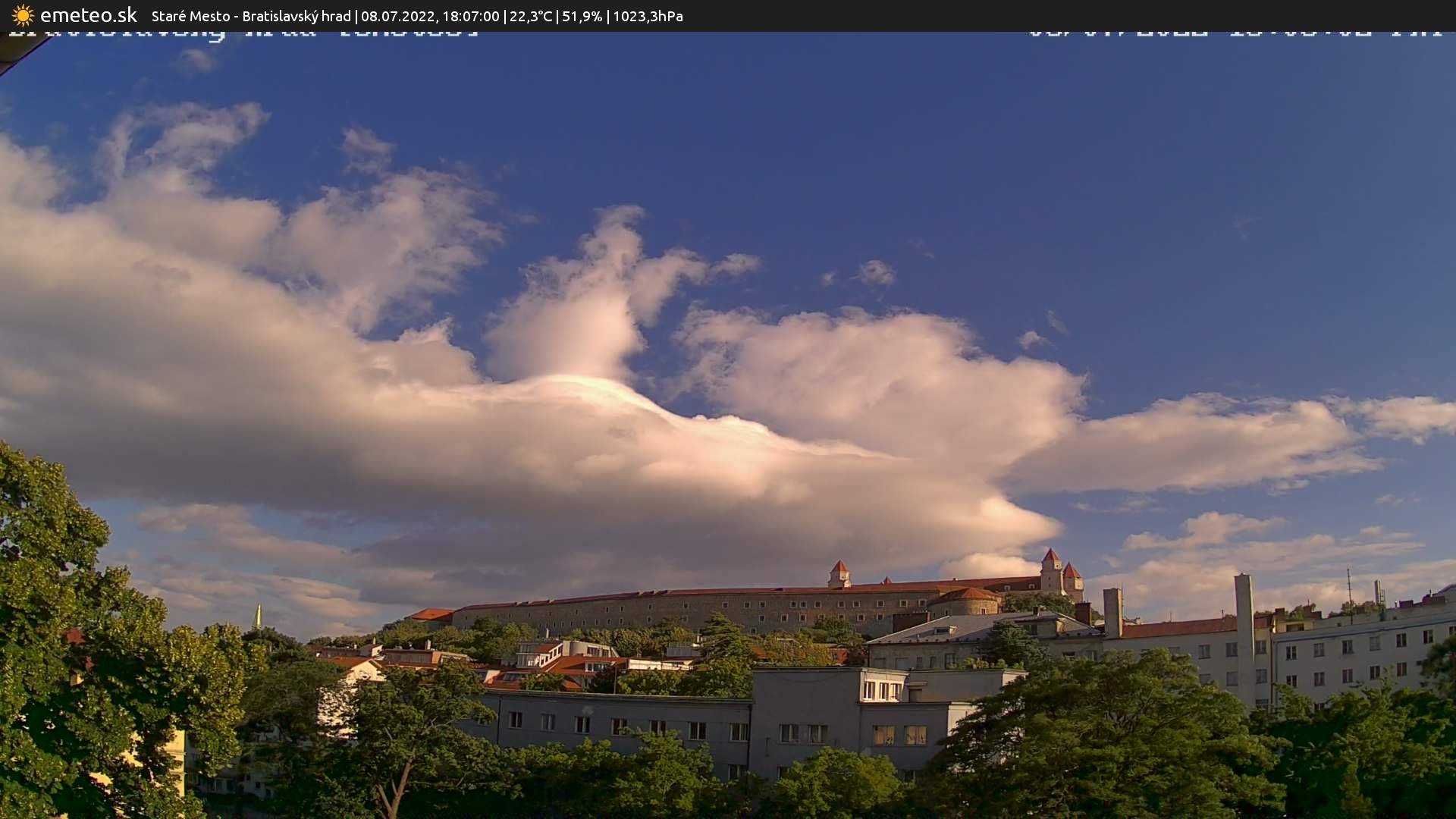The width and height of the screenshot is (1456, 819).
Task: Click the camera overlay label at top left
Action: [243, 33]
